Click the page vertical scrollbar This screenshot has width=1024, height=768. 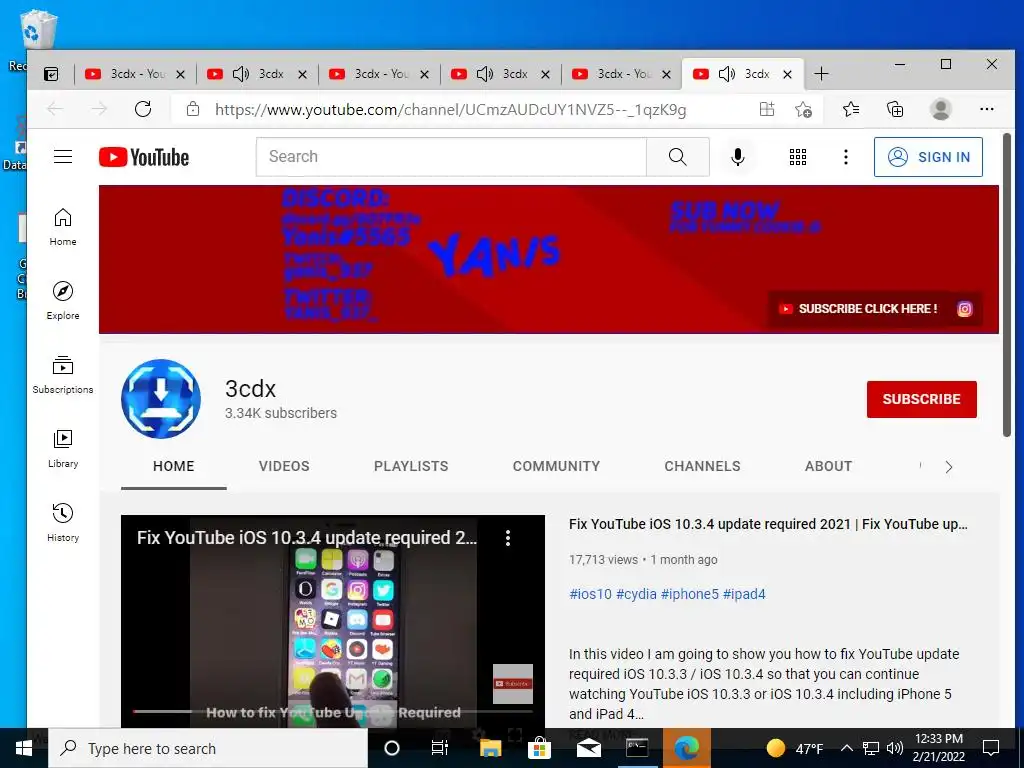point(1007,284)
